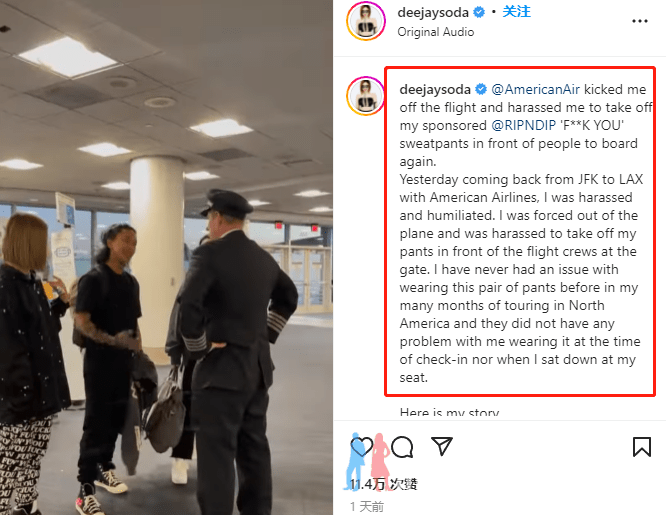Open deejaysoda username in caption
This screenshot has width=666, height=515.
[435, 89]
